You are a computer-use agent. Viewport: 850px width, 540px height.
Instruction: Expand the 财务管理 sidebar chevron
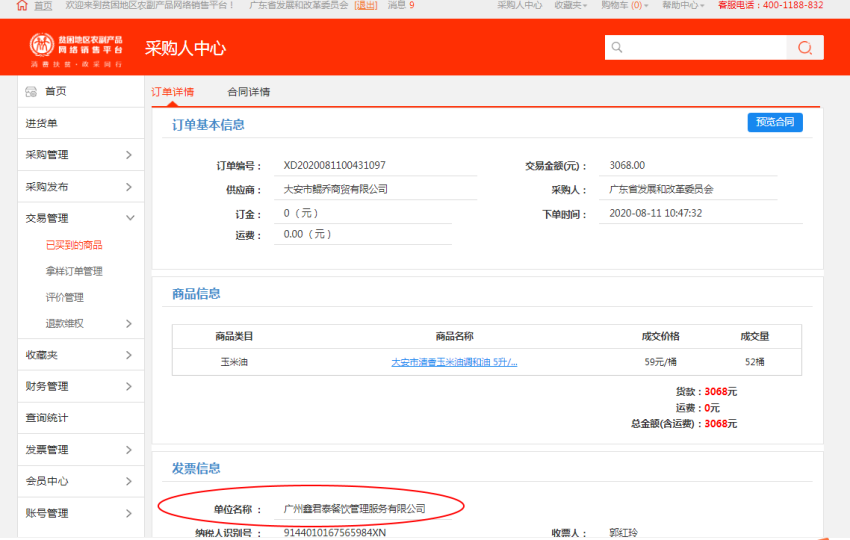129,387
